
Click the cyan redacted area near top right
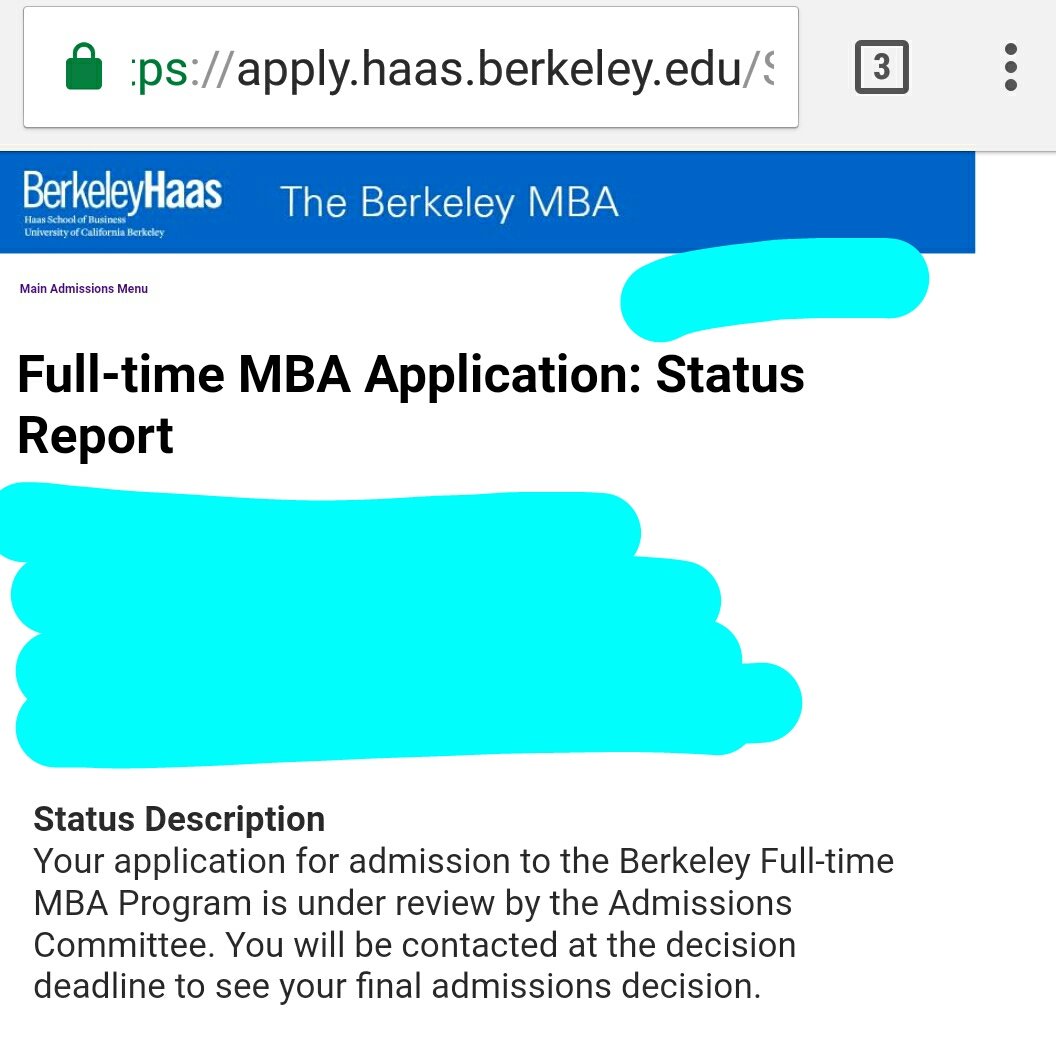774,285
